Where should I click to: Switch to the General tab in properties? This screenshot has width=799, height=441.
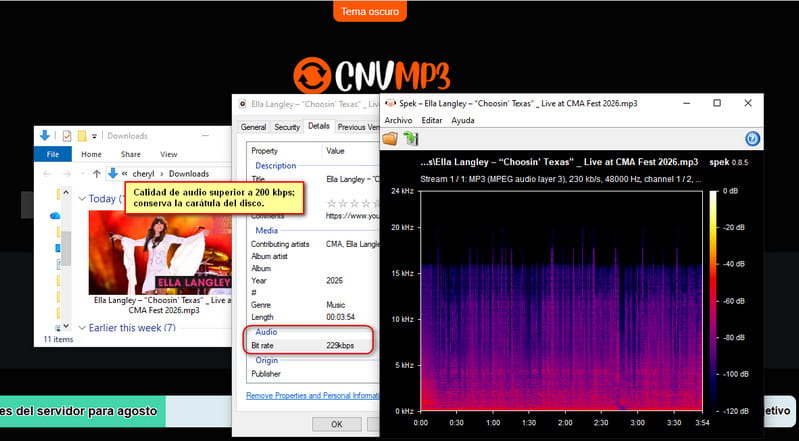pos(253,127)
